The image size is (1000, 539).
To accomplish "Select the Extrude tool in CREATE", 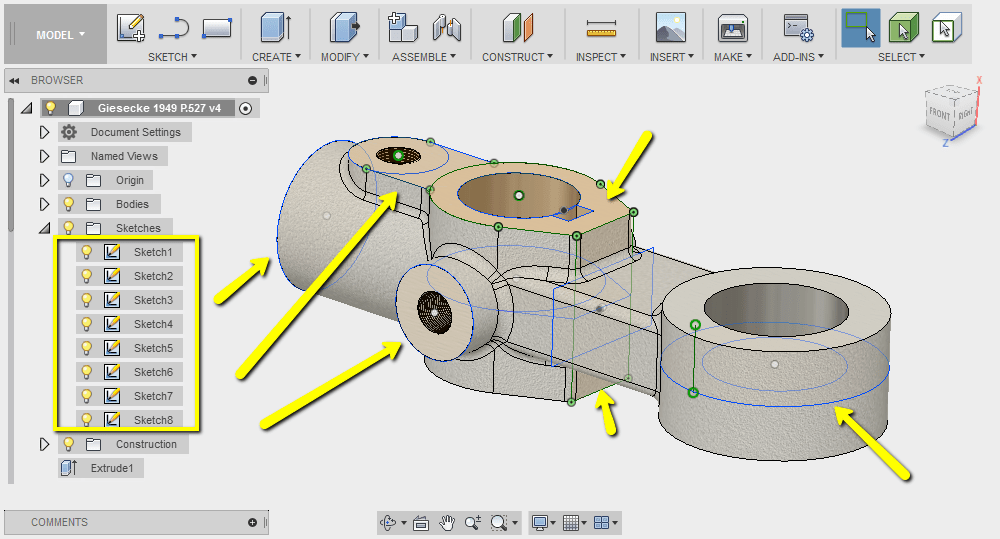I will 277,28.
